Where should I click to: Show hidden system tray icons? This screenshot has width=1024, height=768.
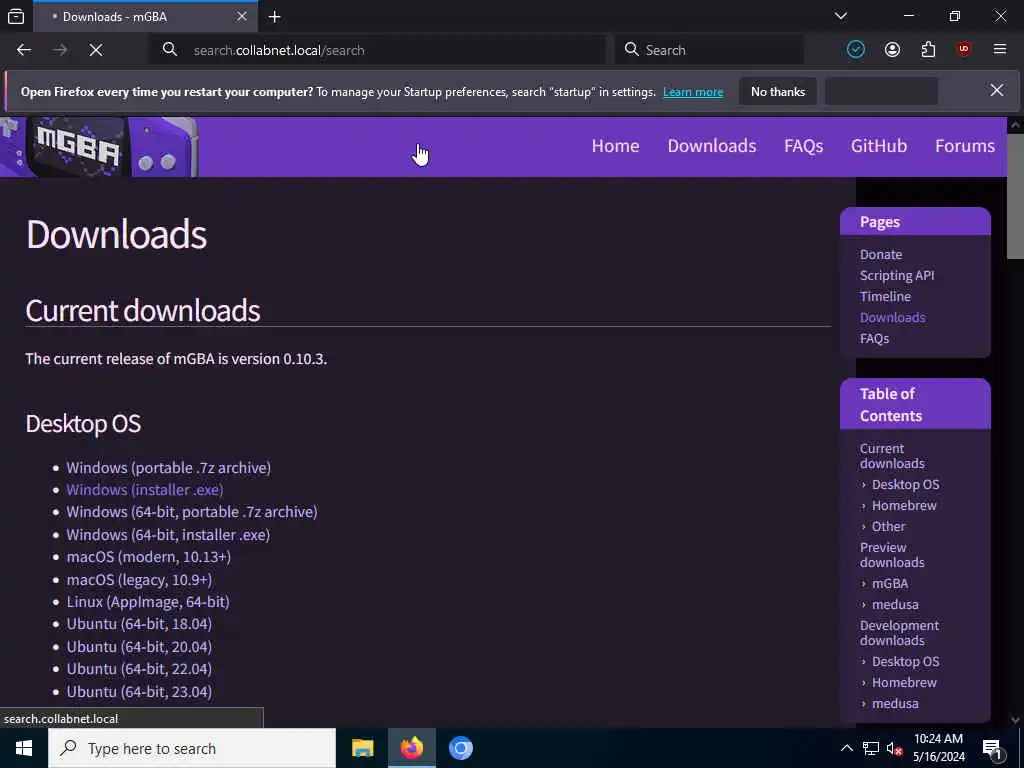coord(846,748)
